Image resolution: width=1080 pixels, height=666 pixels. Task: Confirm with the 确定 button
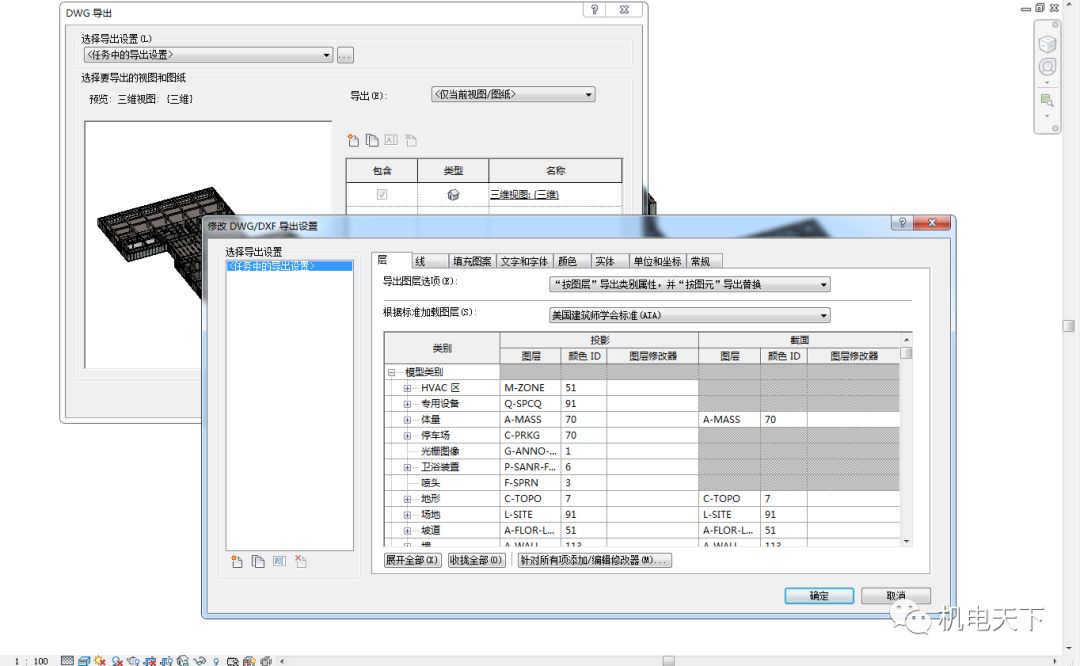(x=819, y=596)
